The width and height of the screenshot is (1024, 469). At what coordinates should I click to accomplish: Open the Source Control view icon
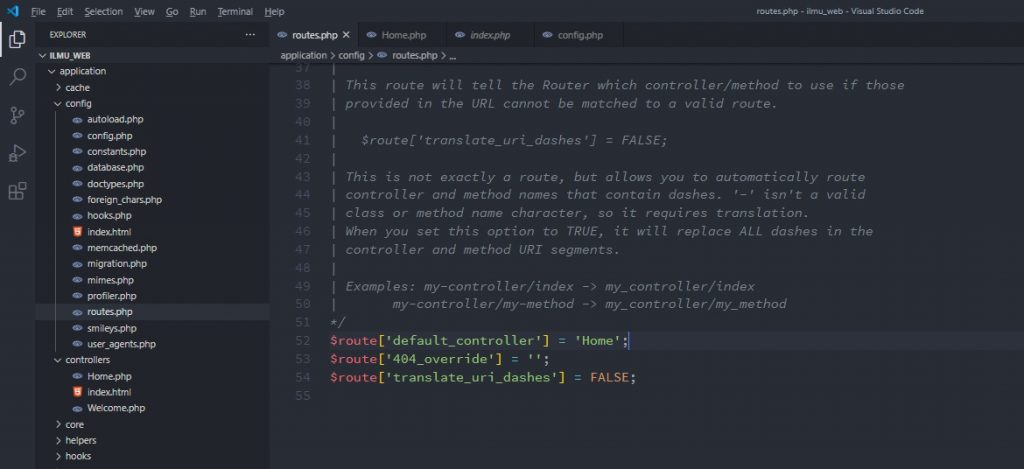[17, 115]
